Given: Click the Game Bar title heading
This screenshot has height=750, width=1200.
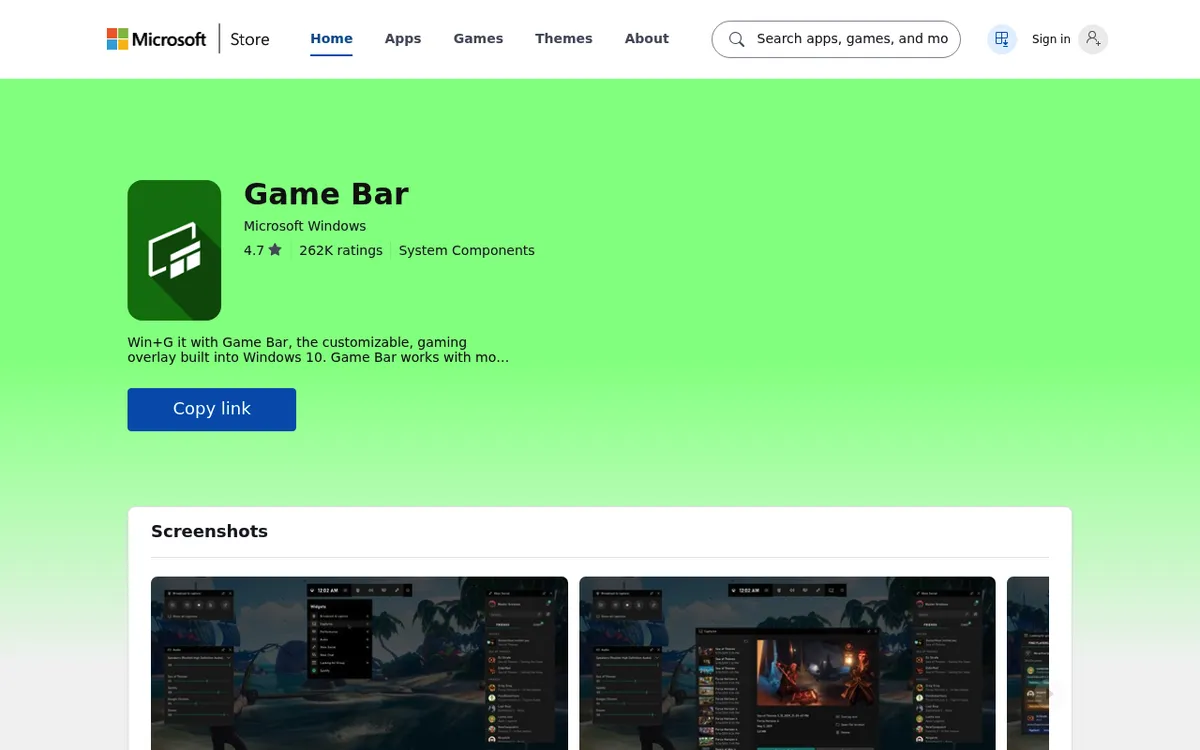Looking at the screenshot, I should pyautogui.click(x=326, y=194).
